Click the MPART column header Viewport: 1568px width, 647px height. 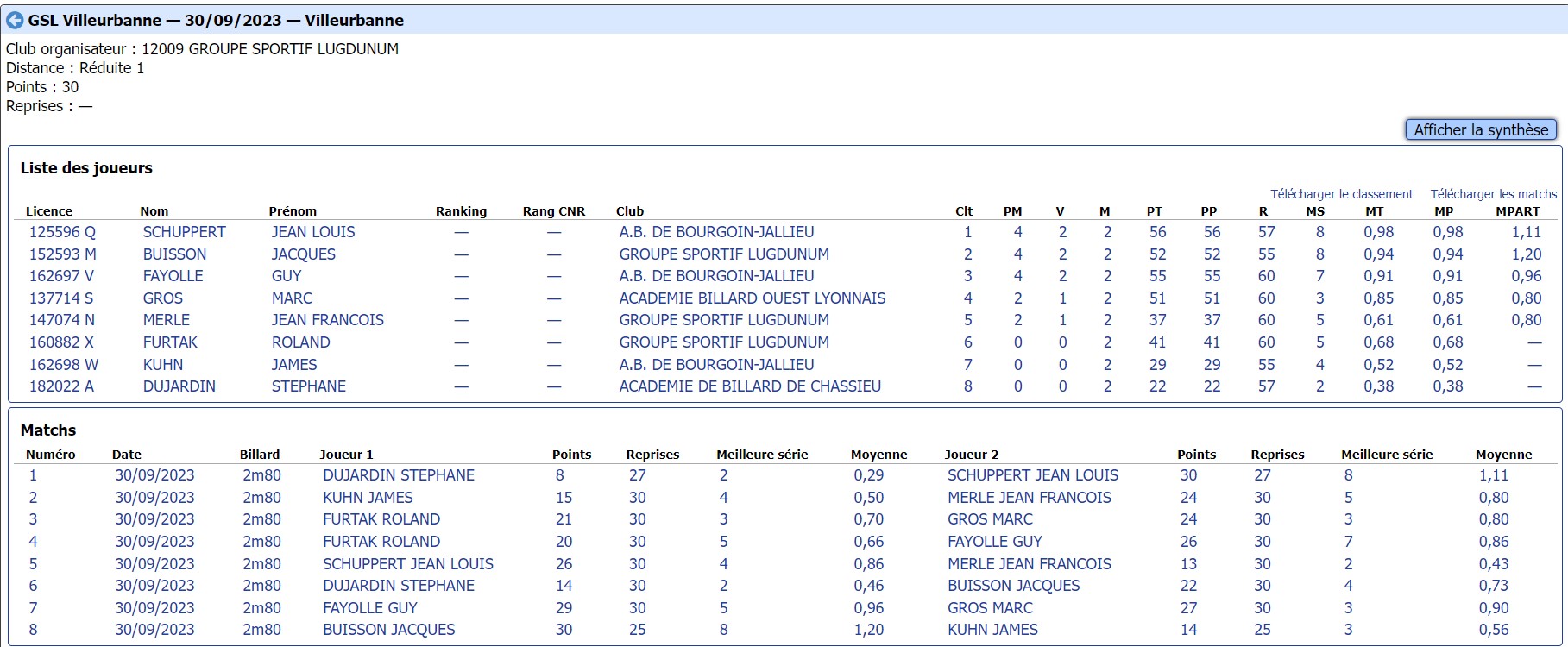(x=1518, y=211)
